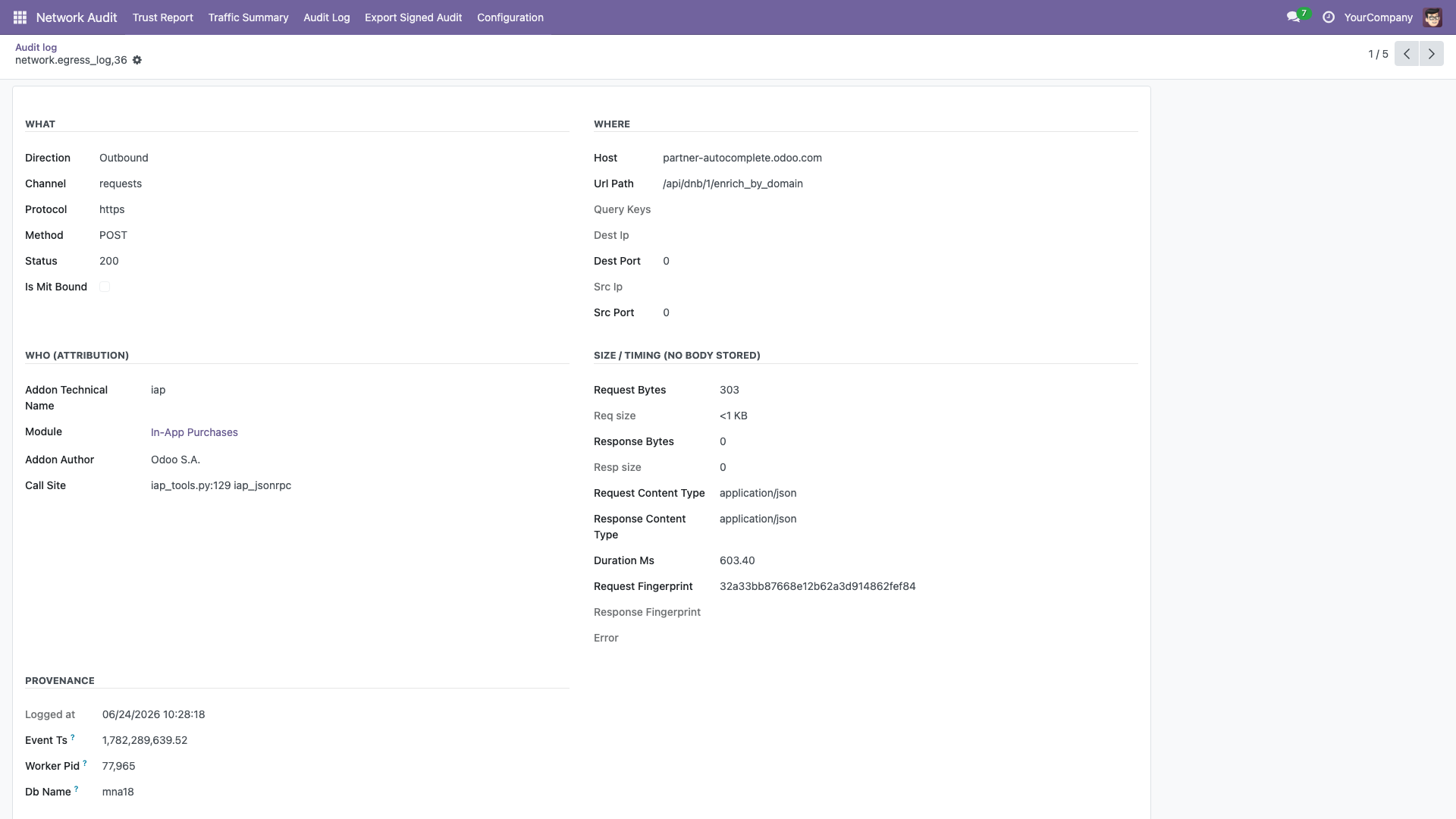Go to previous record arrow
Screen dimensions: 1456x819
point(1407,54)
